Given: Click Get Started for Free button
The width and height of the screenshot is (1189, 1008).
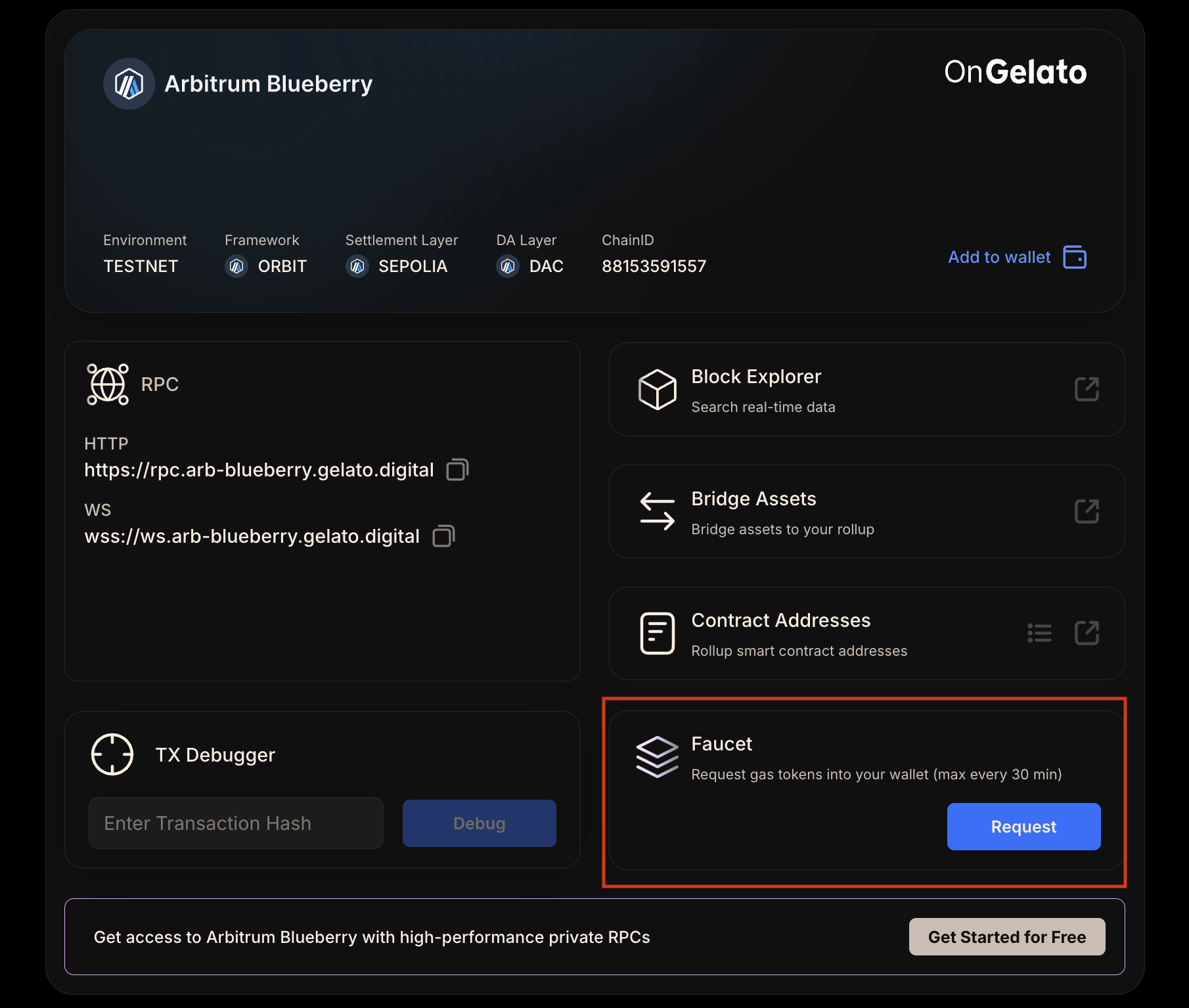Looking at the screenshot, I should [1007, 937].
